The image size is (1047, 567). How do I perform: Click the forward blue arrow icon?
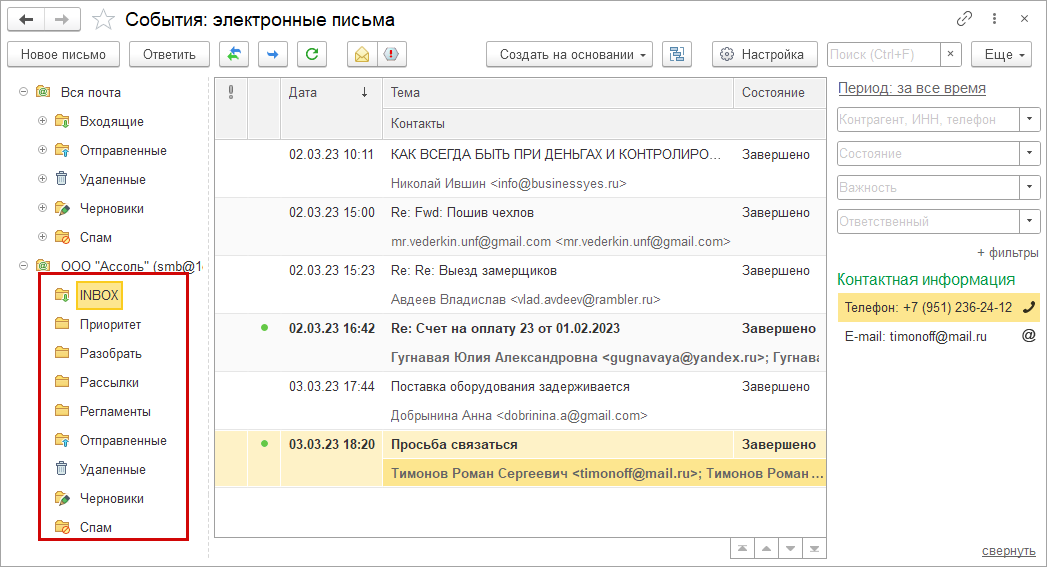[273, 54]
